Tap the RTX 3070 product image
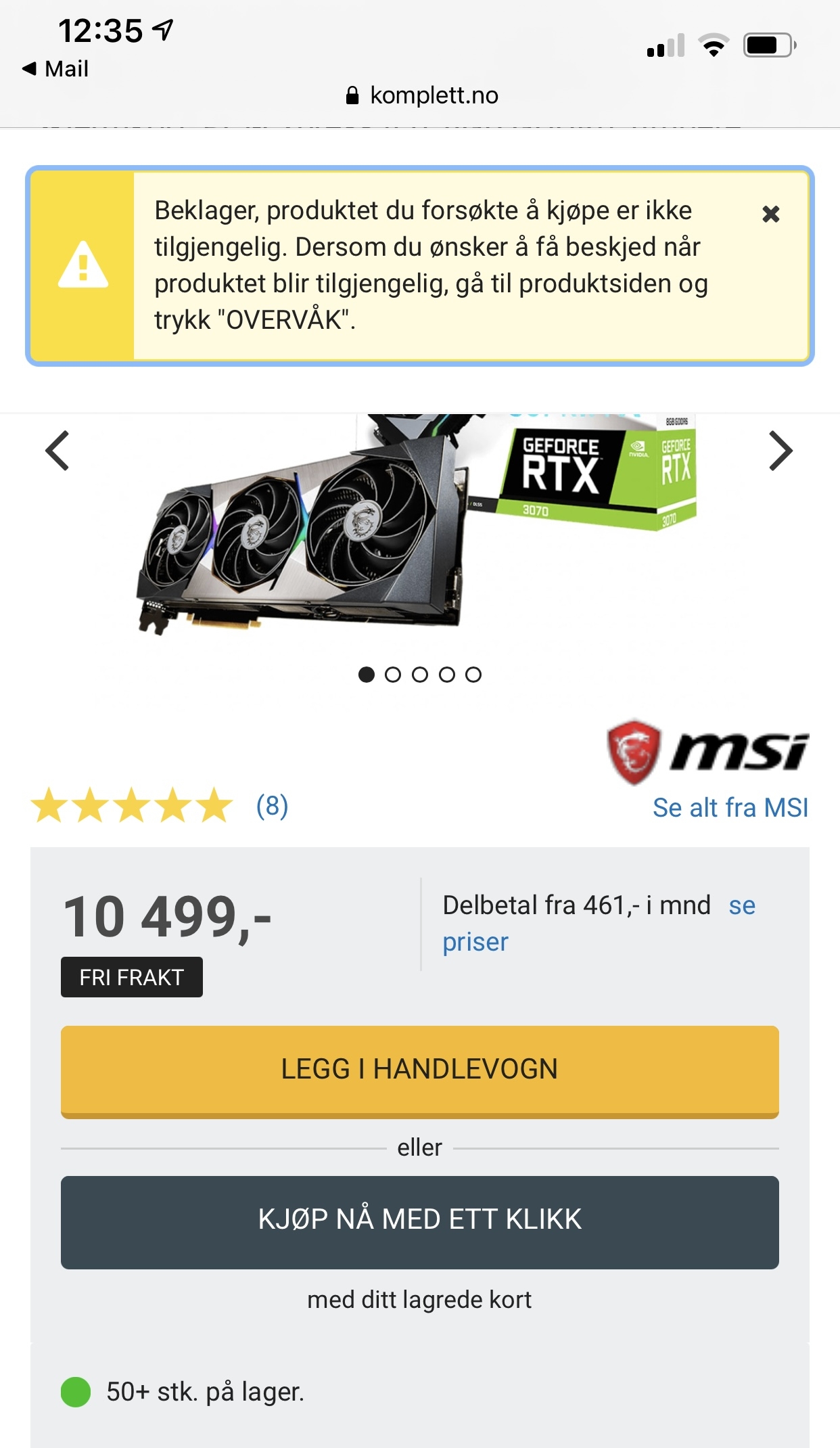Image resolution: width=840 pixels, height=1448 pixels. click(x=417, y=525)
